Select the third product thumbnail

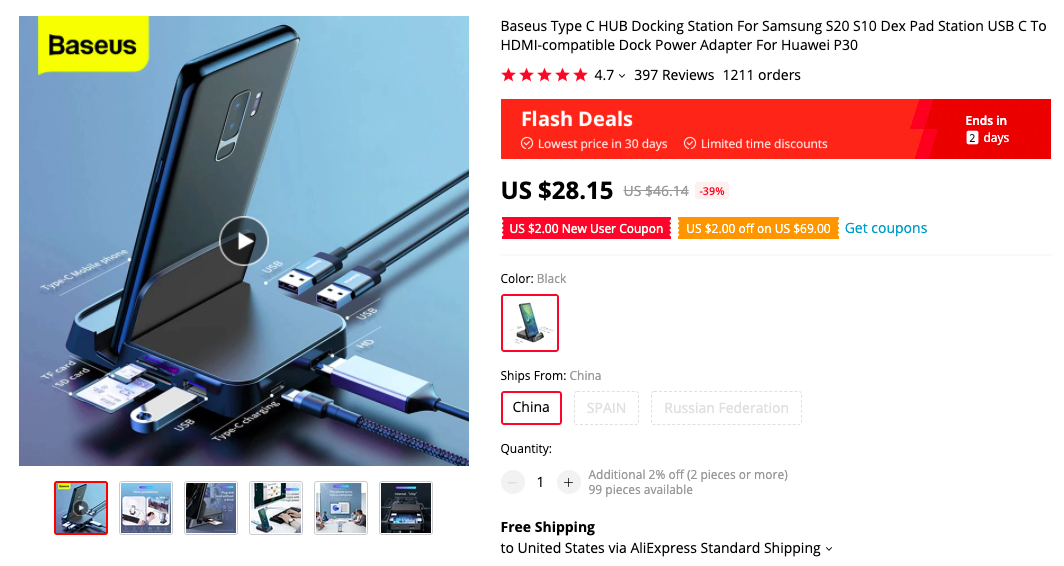coord(211,508)
